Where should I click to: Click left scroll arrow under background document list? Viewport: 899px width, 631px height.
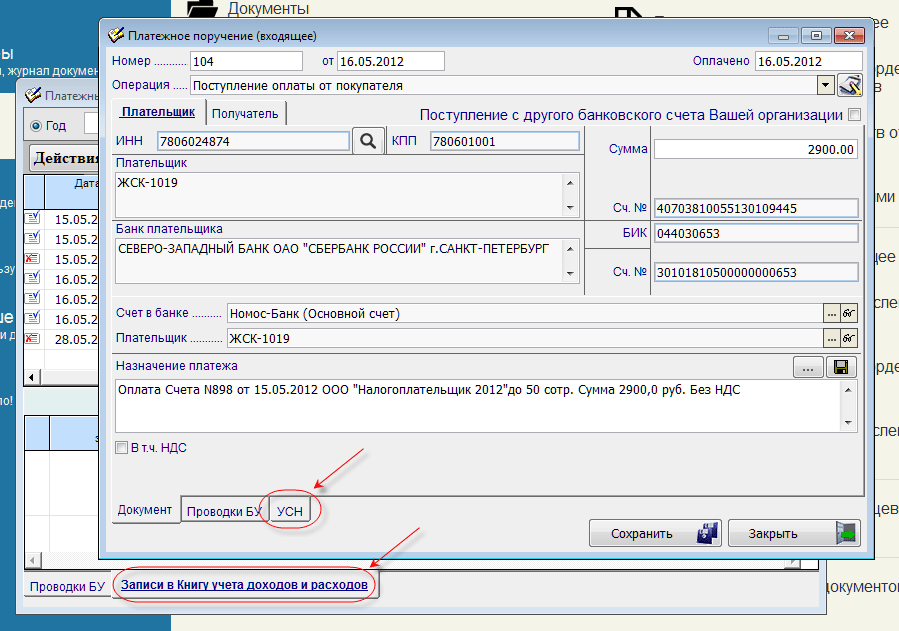32,377
